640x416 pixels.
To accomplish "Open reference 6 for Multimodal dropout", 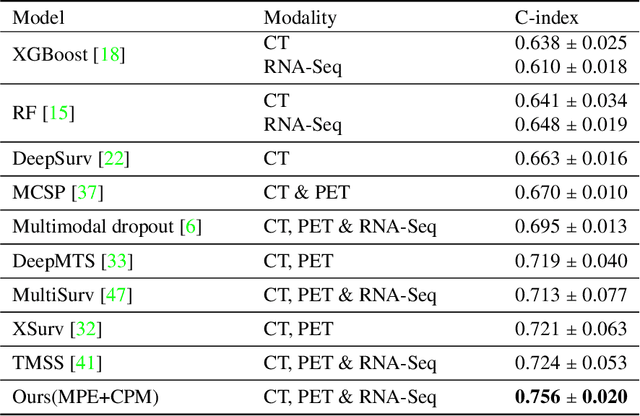I will (191, 227).
